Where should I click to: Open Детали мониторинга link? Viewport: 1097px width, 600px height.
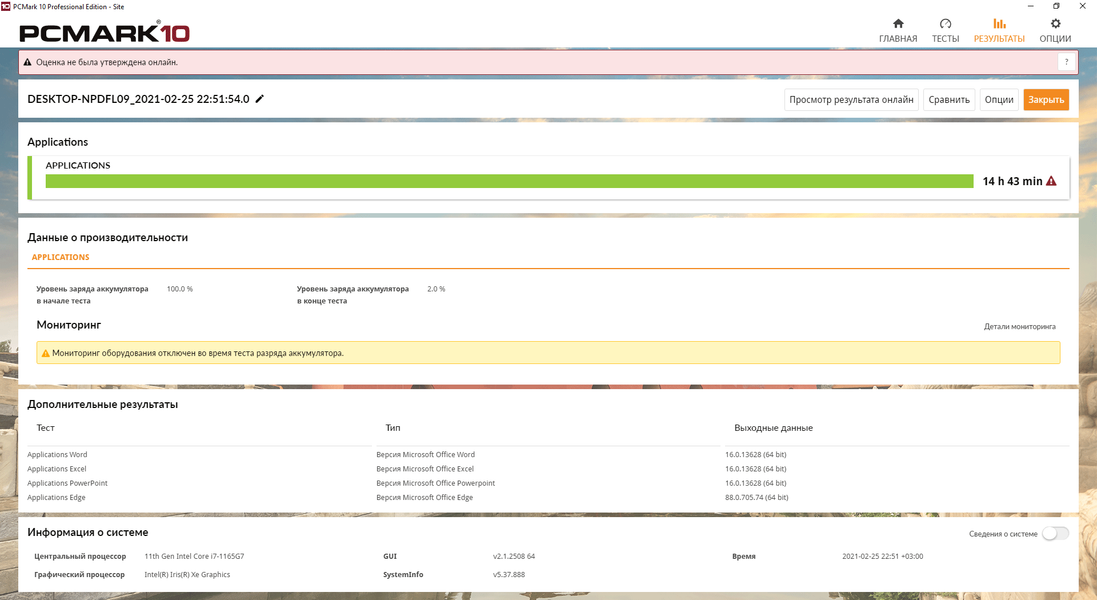pyautogui.click(x=1019, y=327)
